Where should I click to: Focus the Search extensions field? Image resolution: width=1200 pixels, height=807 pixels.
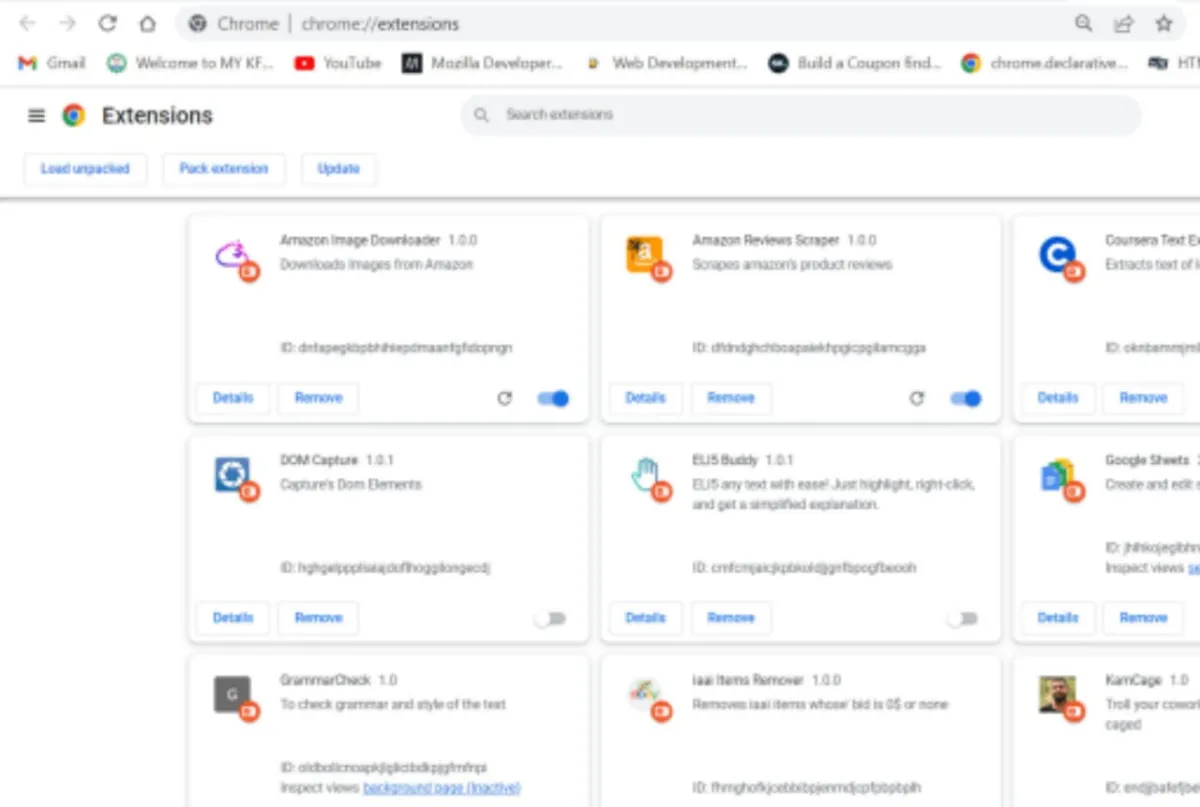click(x=801, y=115)
